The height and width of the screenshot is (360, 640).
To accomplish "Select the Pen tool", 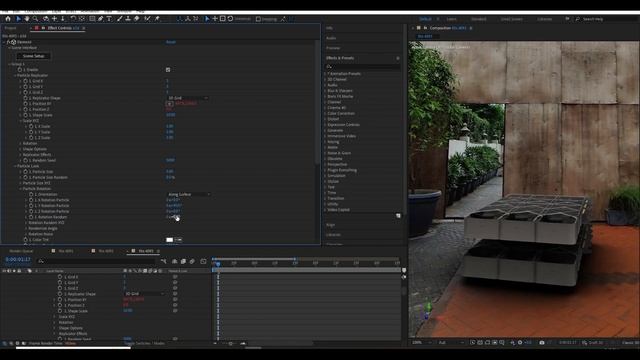I will 100,19.
